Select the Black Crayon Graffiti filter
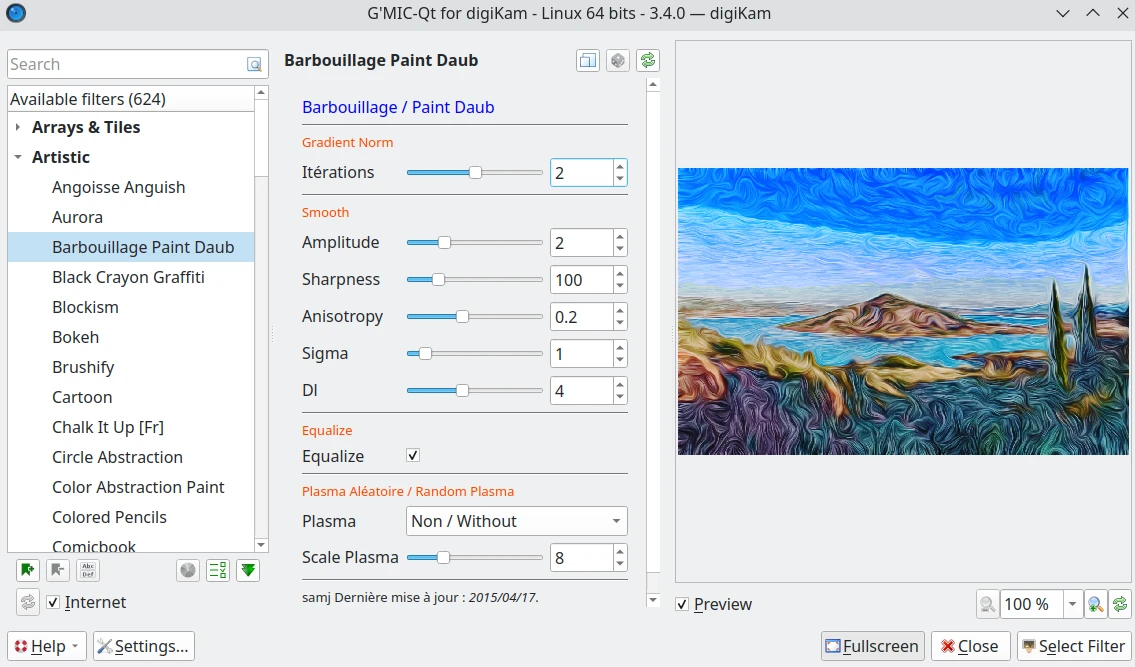The image size is (1135, 667). [x=128, y=277]
